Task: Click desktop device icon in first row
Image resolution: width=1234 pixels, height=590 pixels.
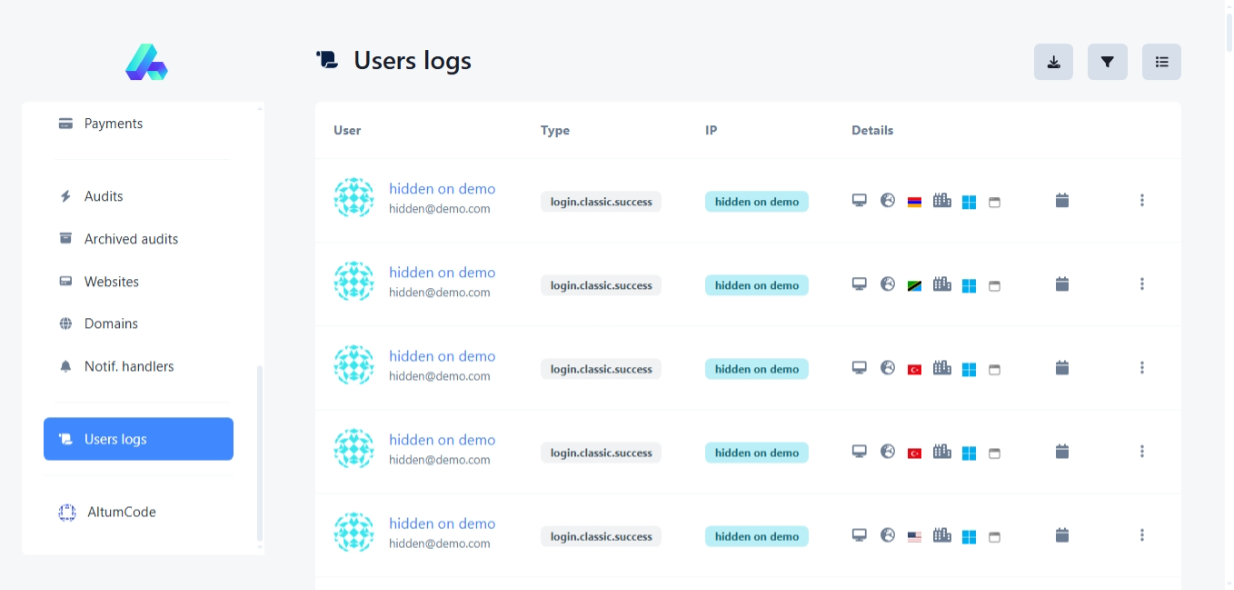Action: [859, 201]
